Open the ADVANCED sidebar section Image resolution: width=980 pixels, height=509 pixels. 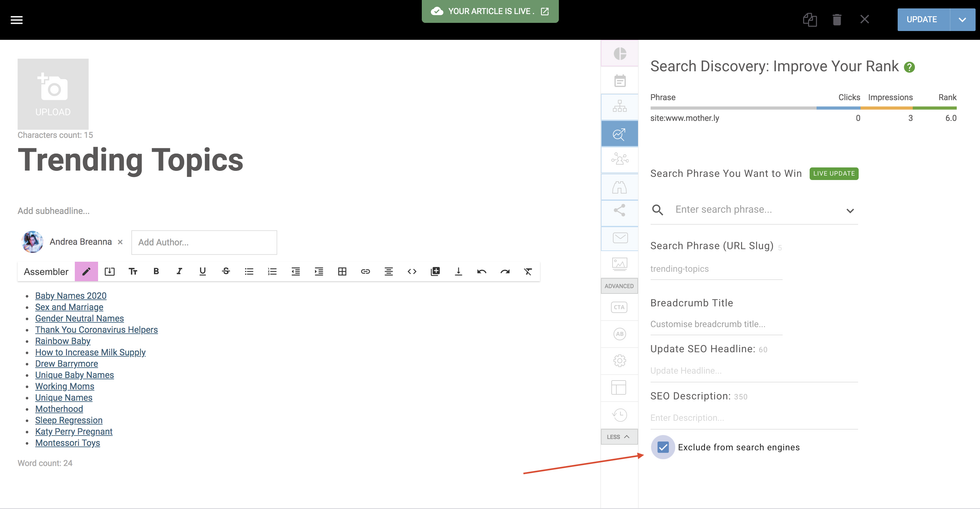click(619, 286)
